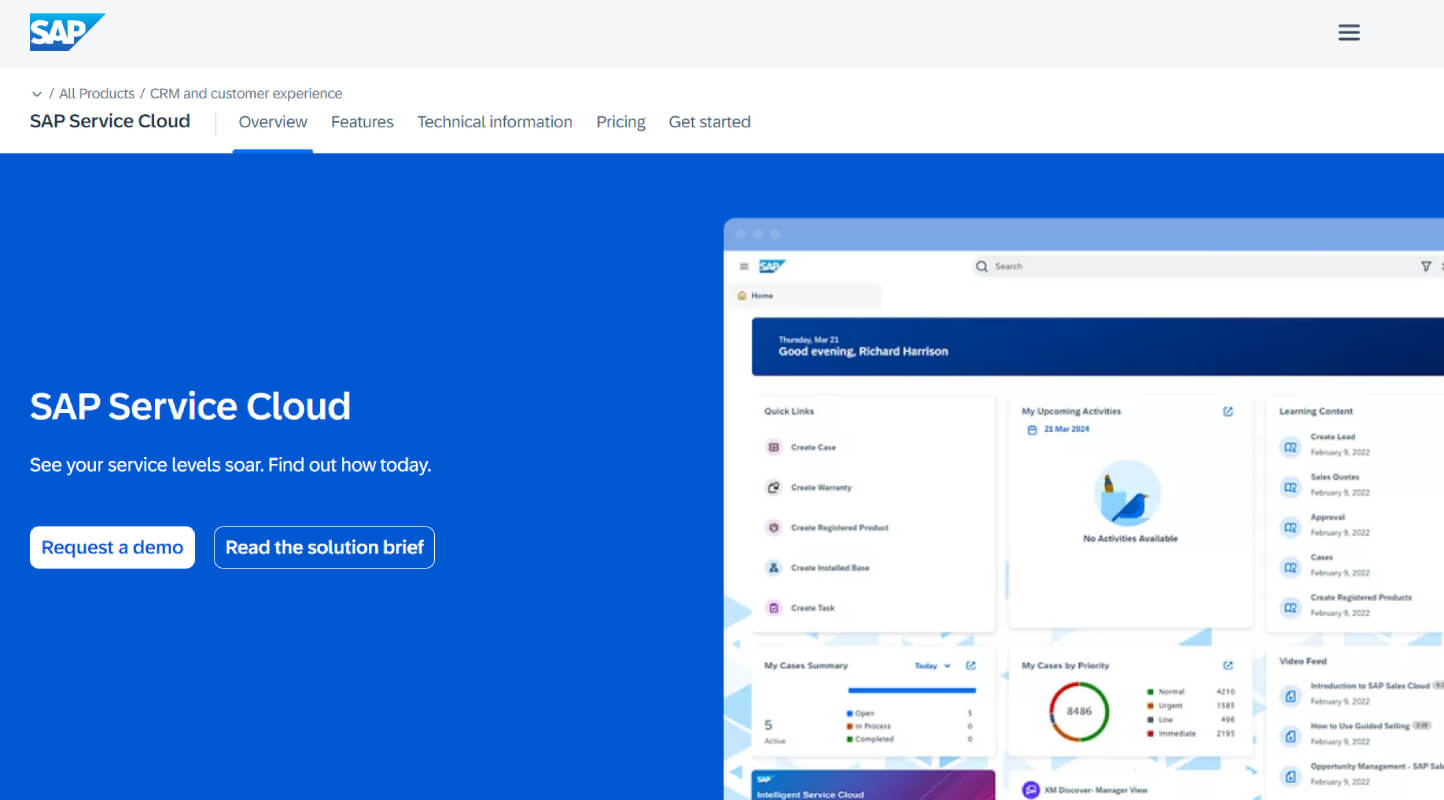Follow the CRM and customer experience breadcrumb
The width and height of the screenshot is (1444, 800).
click(246, 94)
